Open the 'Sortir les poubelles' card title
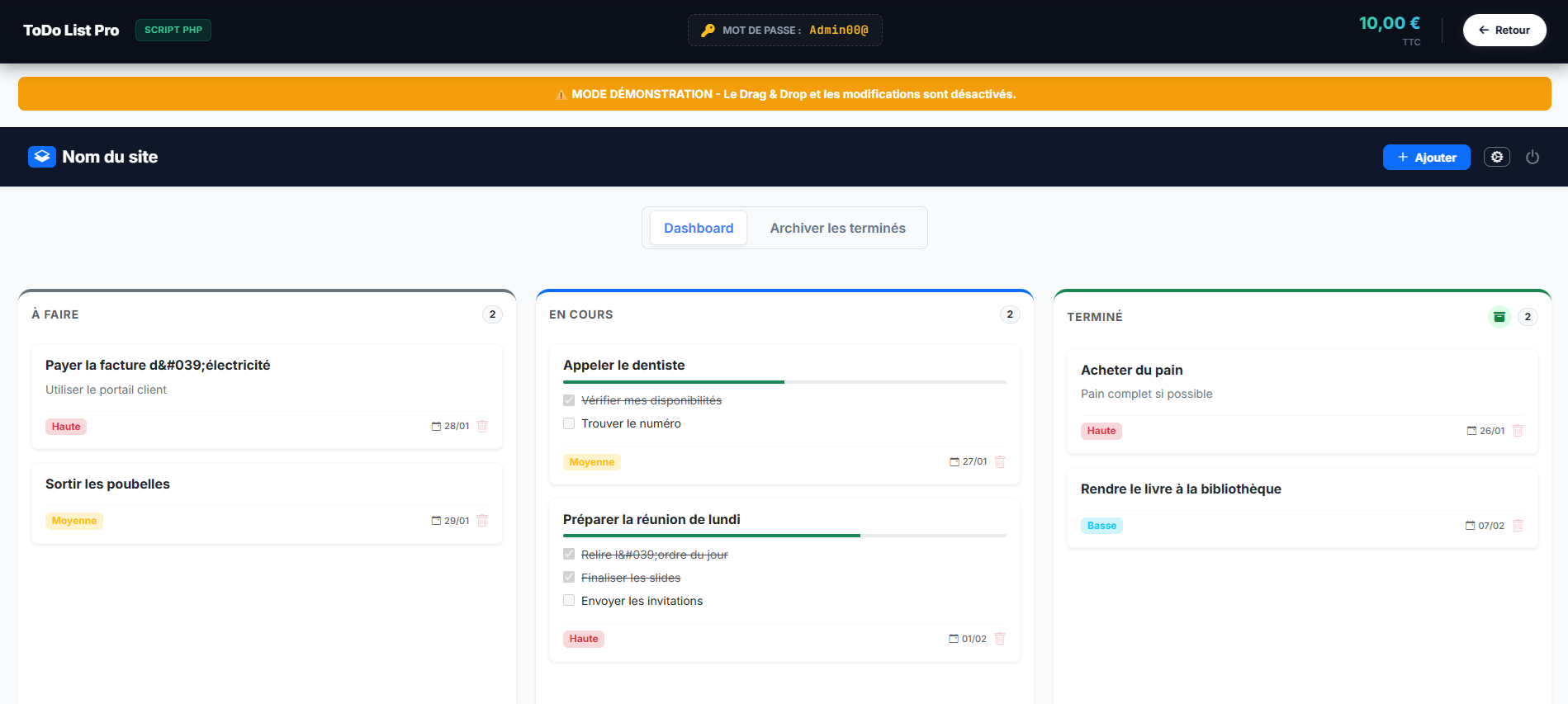The width and height of the screenshot is (1568, 704). click(107, 484)
